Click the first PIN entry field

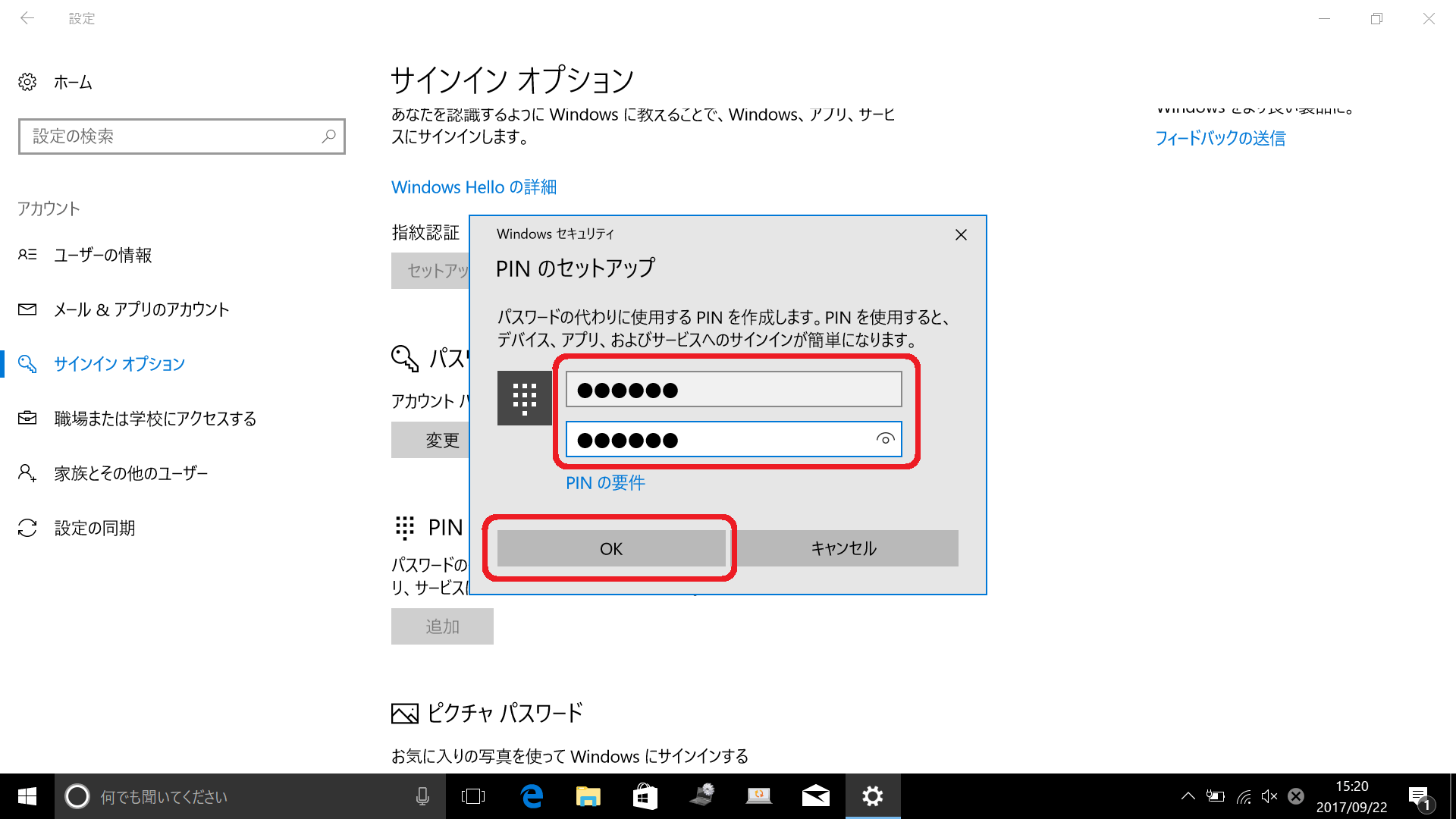tap(734, 390)
